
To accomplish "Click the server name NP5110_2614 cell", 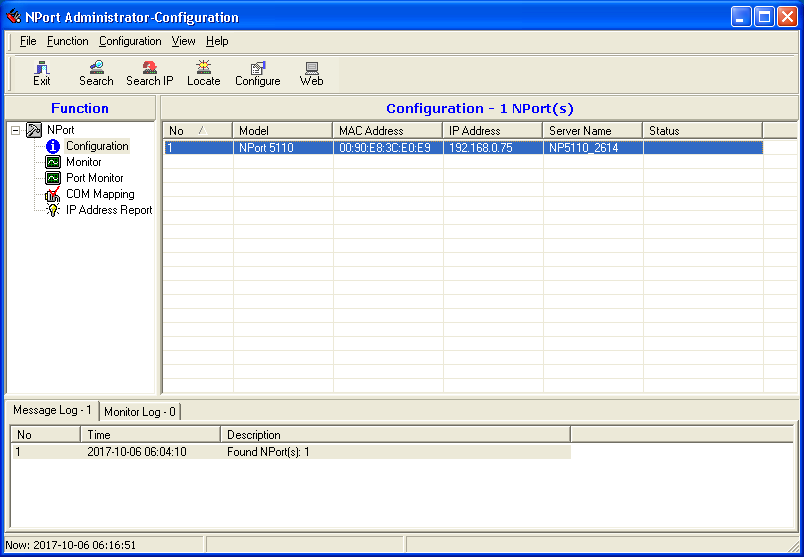I will (x=593, y=148).
